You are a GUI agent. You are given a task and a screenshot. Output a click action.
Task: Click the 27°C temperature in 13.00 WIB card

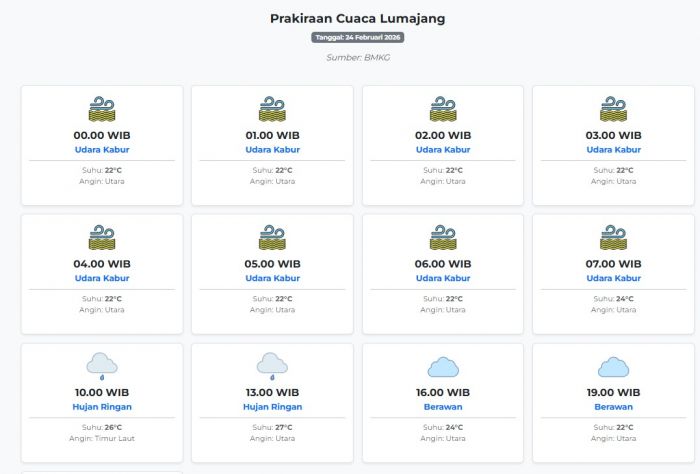[x=284, y=427]
